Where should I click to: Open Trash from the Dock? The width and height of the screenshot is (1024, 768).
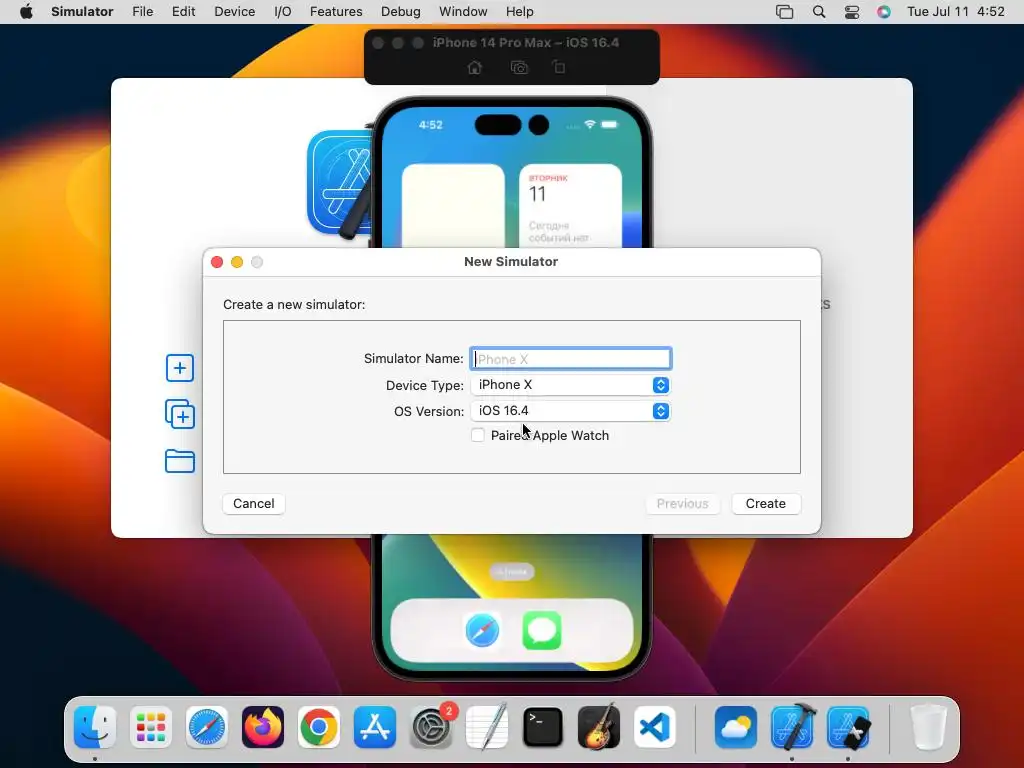tap(928, 727)
